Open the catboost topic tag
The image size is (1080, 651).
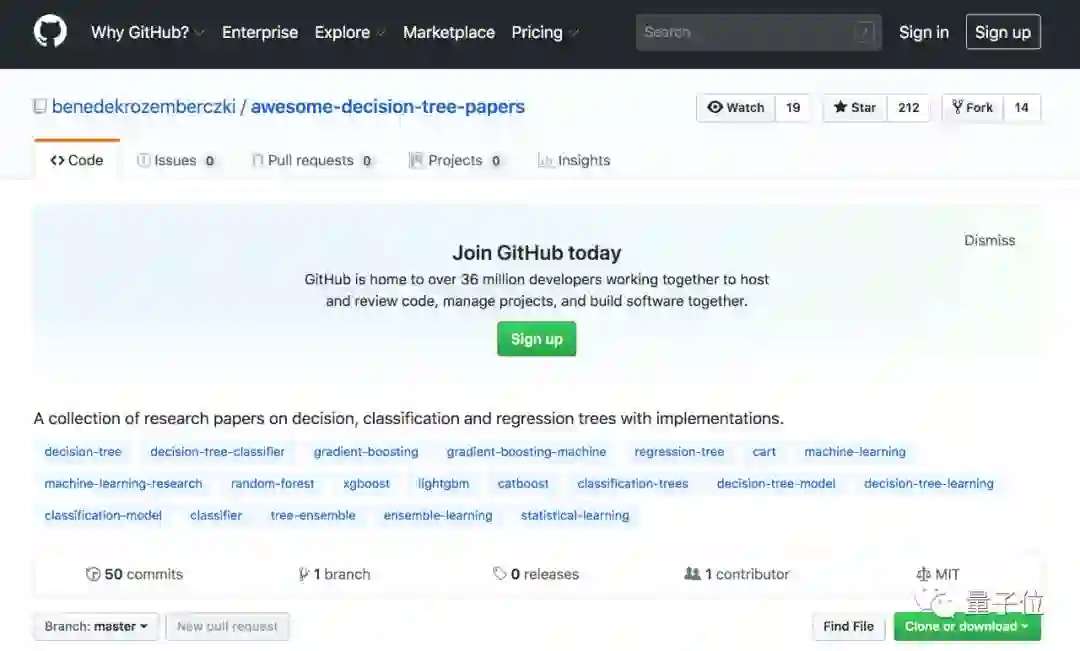[523, 484]
